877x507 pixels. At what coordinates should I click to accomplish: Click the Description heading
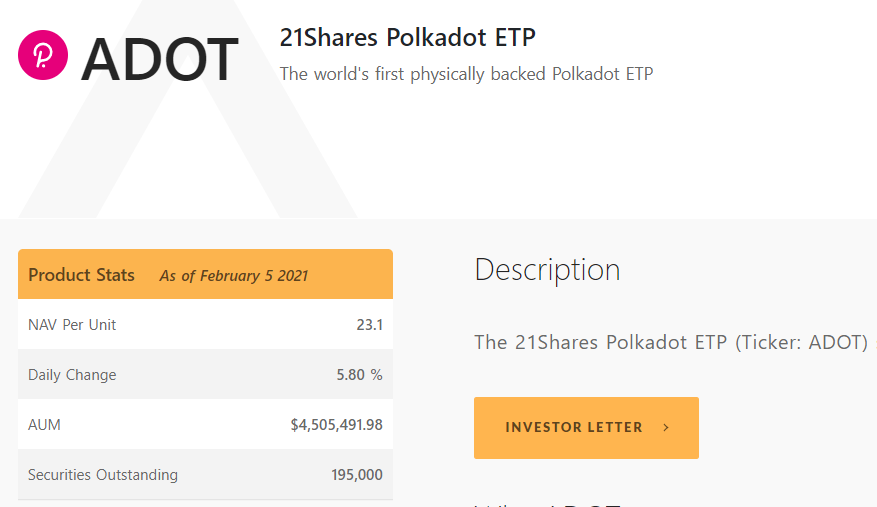pos(548,270)
